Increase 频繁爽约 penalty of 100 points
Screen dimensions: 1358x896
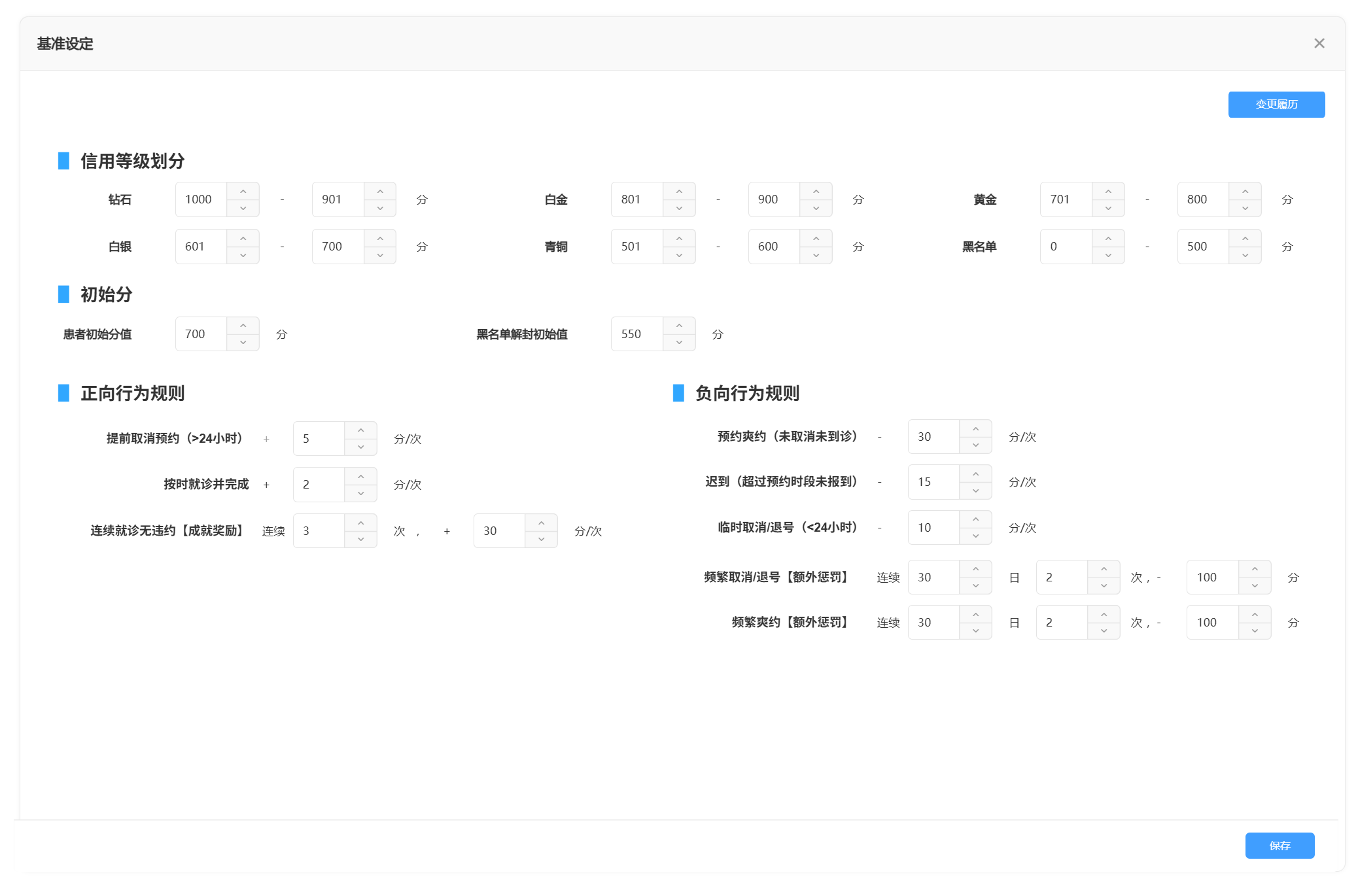tap(1254, 614)
